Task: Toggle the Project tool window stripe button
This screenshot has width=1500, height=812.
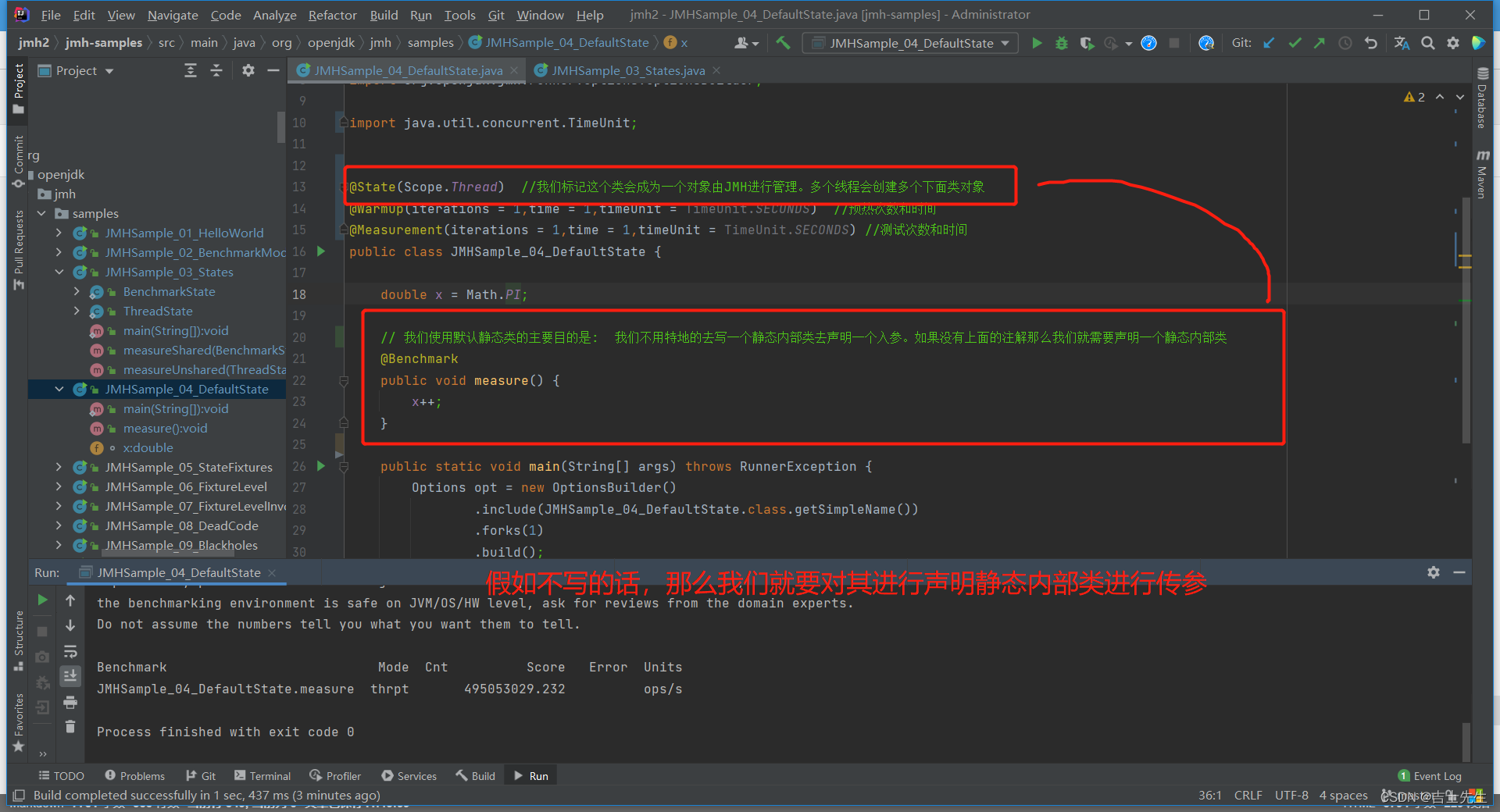Action: point(19,89)
